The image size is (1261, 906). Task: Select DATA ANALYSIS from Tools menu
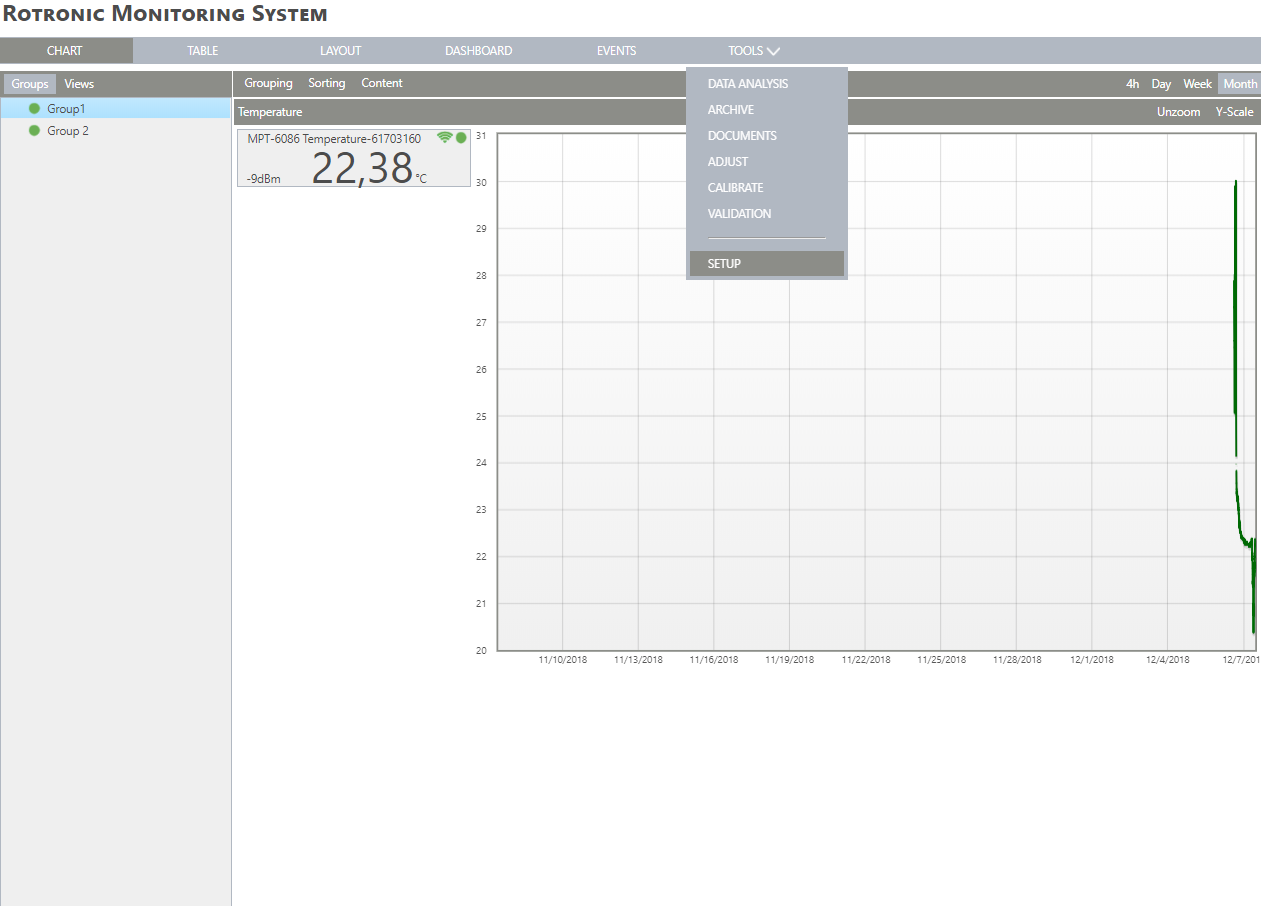click(x=767, y=84)
